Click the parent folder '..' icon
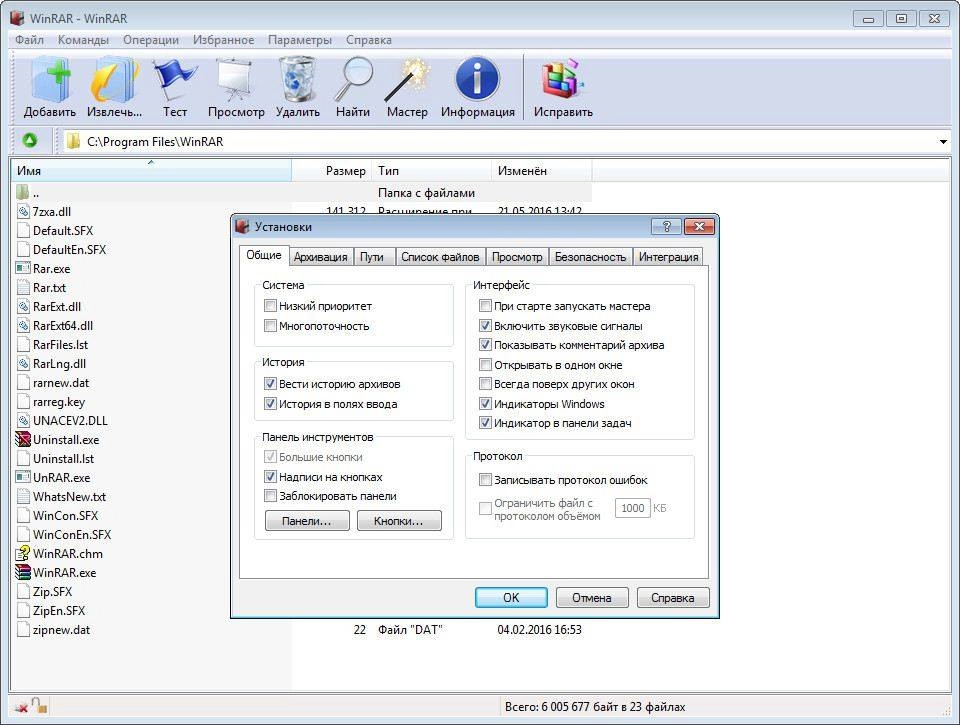The image size is (960, 725). (23, 192)
